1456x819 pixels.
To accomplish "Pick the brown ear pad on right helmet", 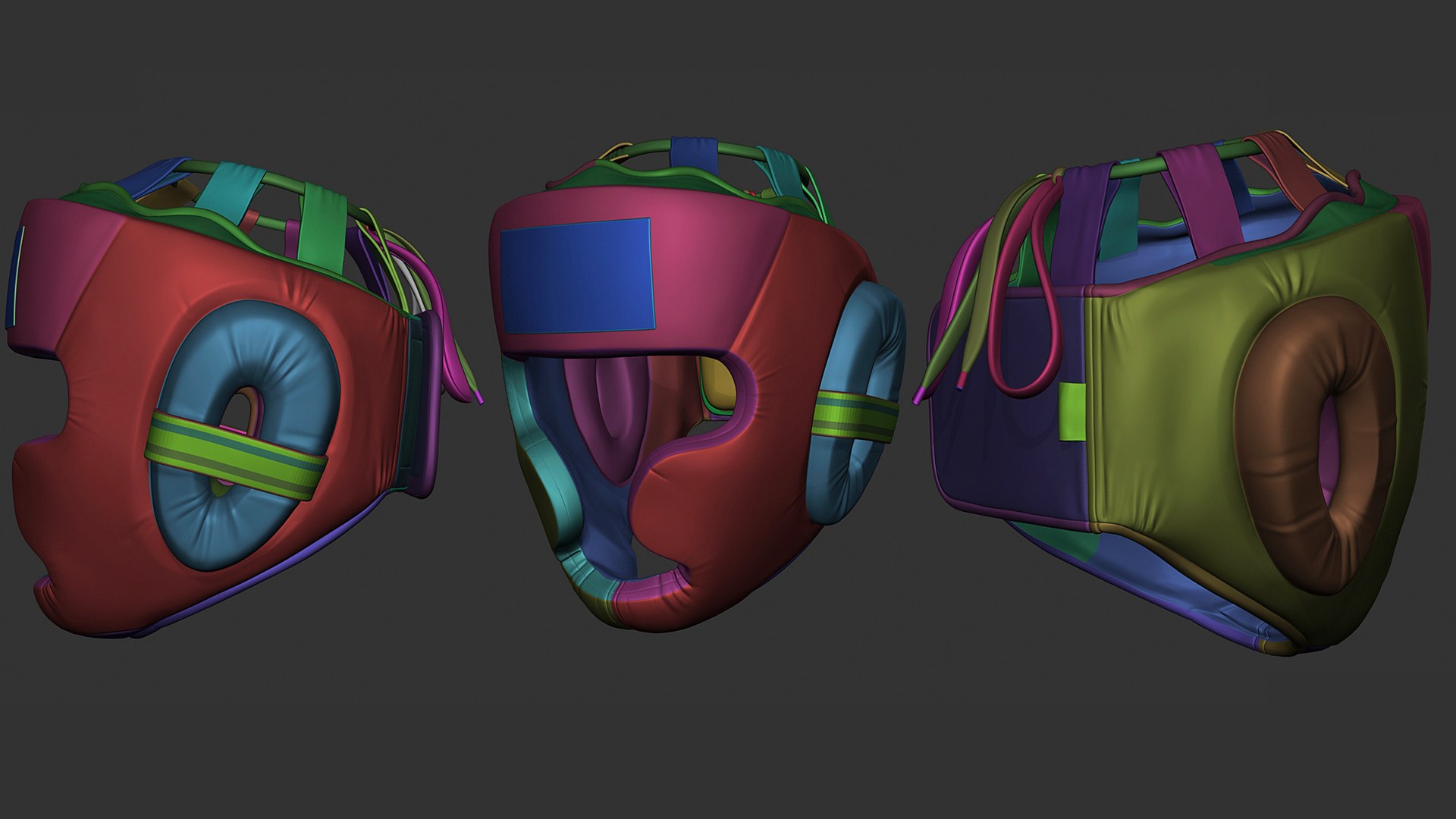I will pos(1314,445).
